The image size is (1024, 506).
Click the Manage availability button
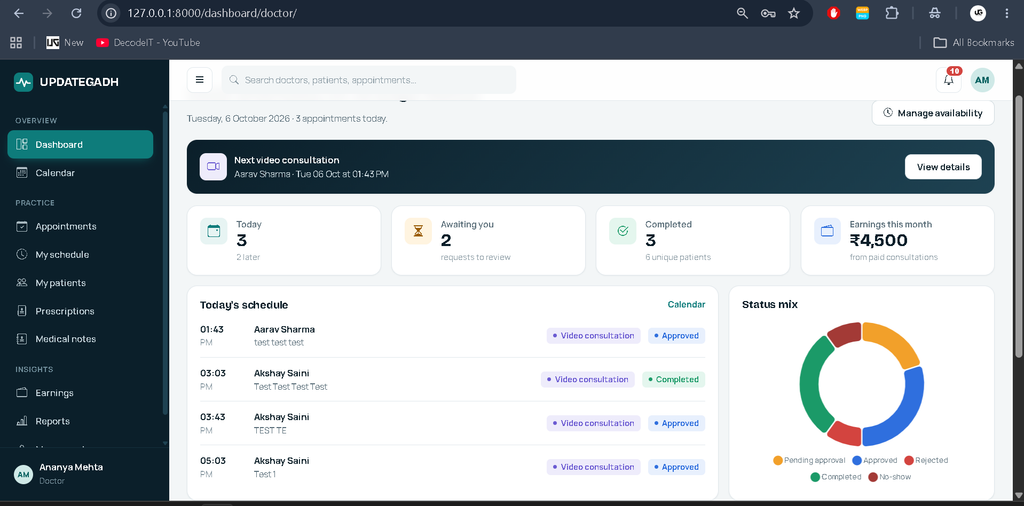pyautogui.click(x=933, y=113)
